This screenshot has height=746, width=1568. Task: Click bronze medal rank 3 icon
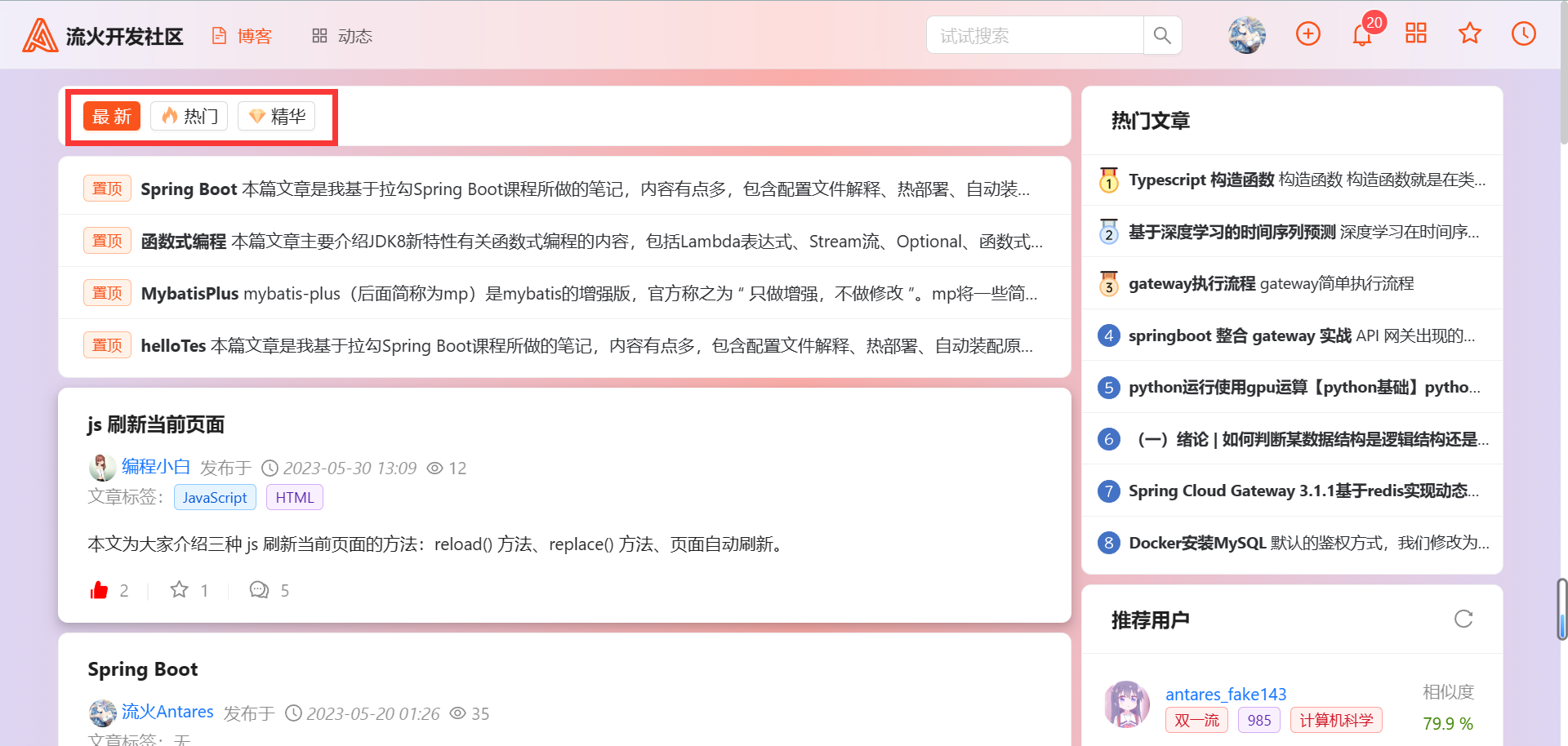pos(1108,283)
